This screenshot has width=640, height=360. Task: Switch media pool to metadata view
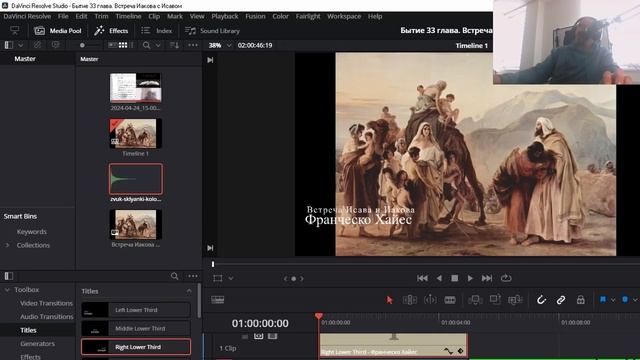112,45
